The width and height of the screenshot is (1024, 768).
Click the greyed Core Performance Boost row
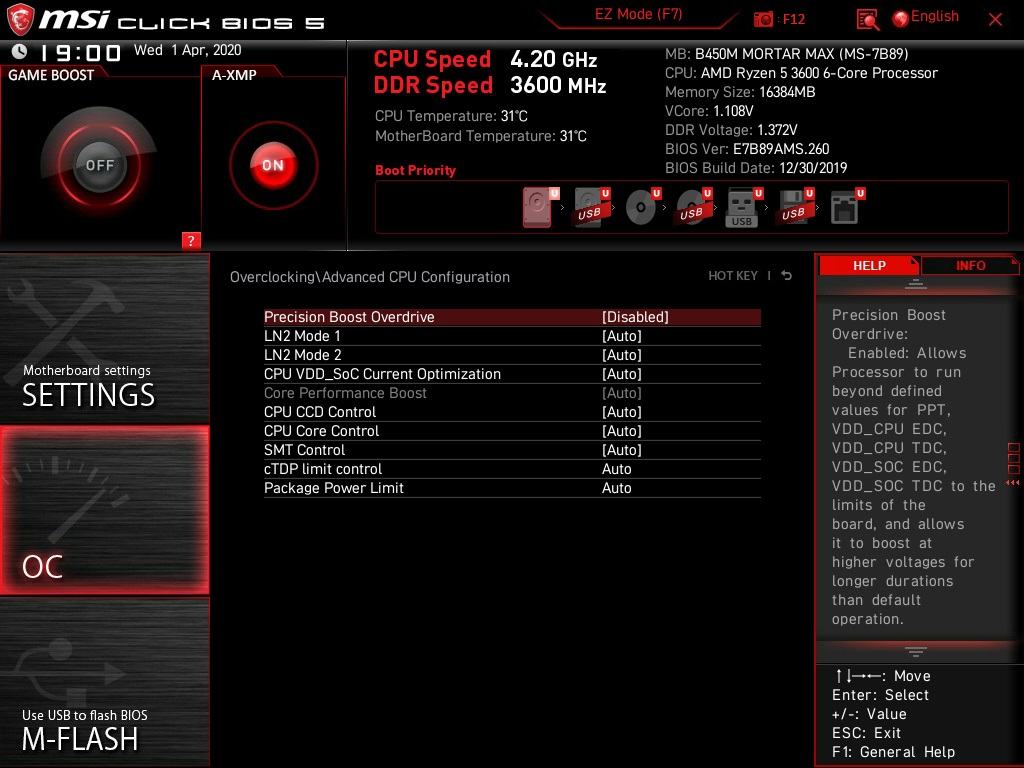click(x=512, y=393)
